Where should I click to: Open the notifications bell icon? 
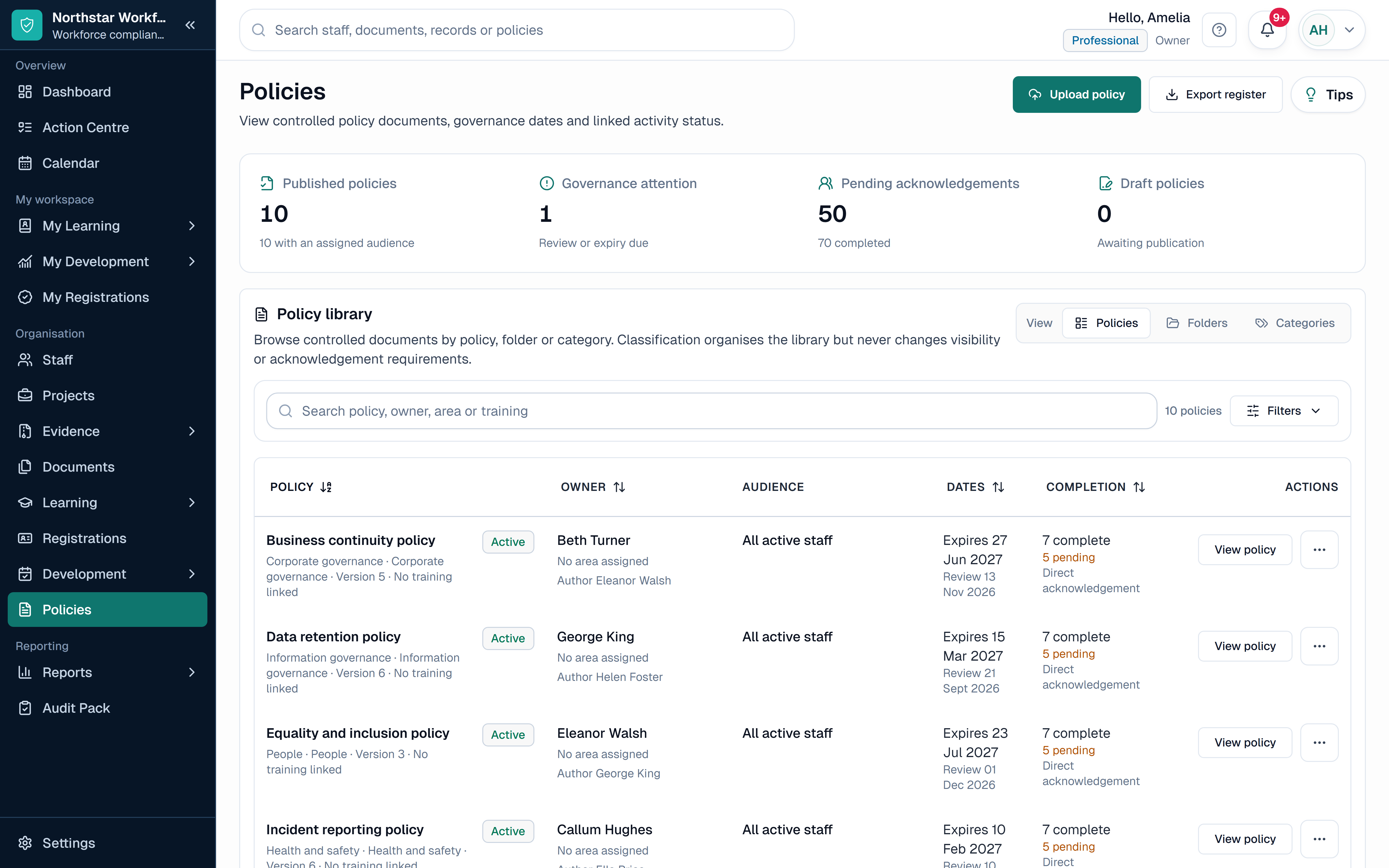click(1267, 30)
